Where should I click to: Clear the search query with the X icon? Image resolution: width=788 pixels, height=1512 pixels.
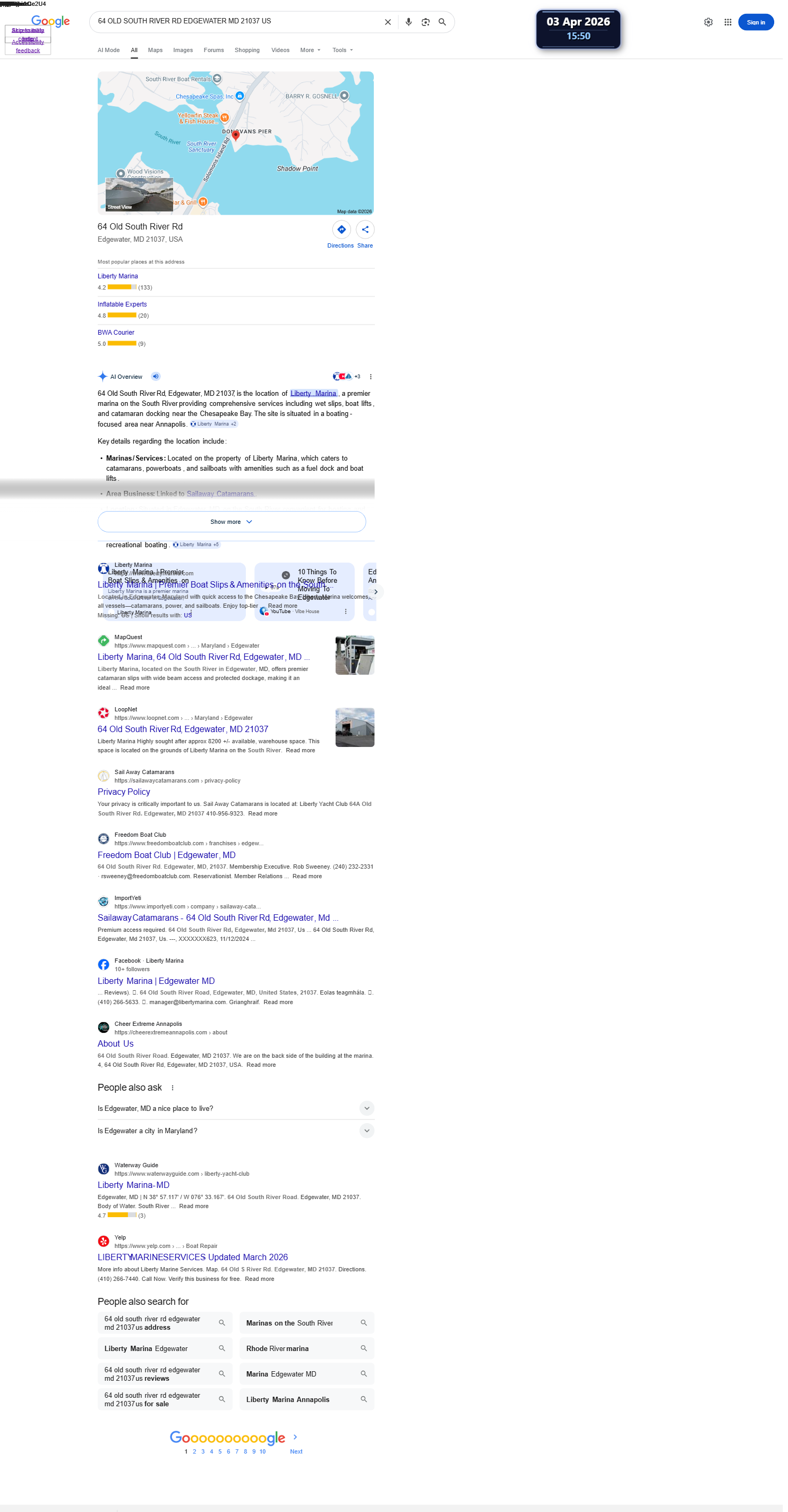[x=388, y=22]
